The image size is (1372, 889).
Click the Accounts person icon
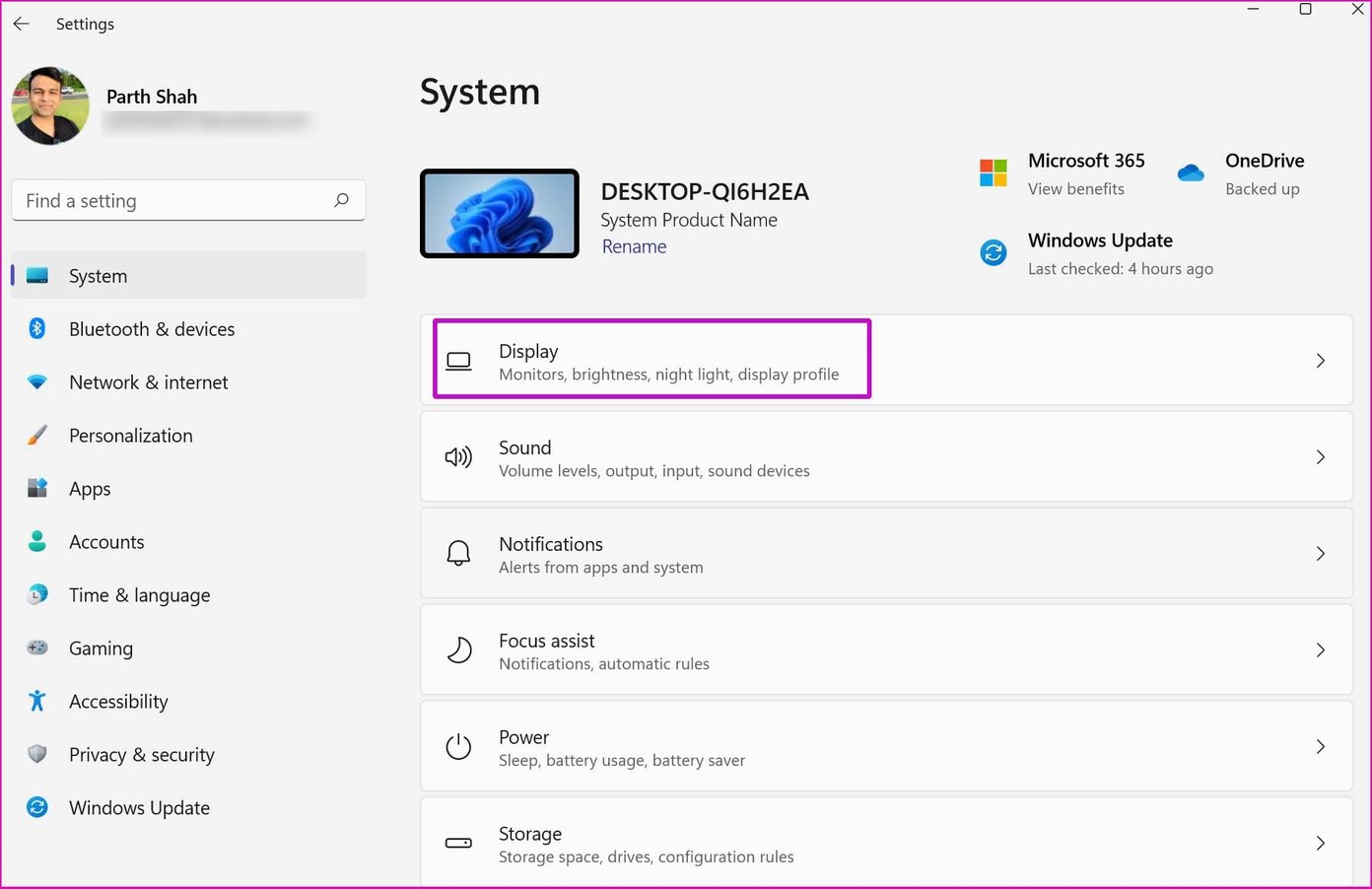[37, 542]
